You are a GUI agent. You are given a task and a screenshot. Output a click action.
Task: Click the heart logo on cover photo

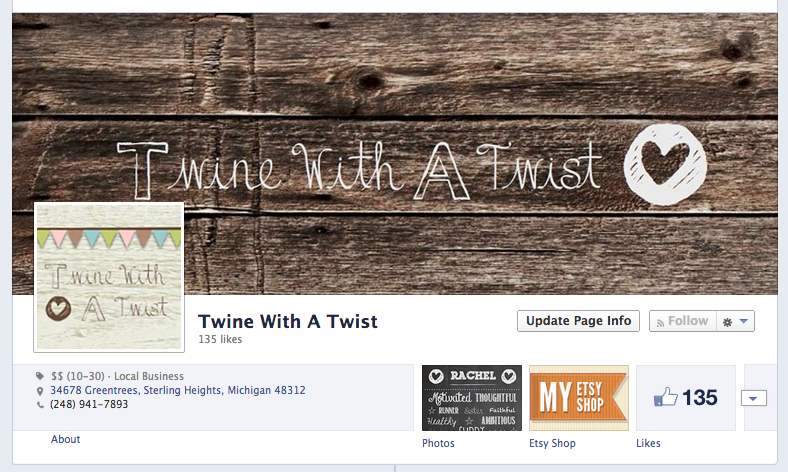[x=665, y=165]
